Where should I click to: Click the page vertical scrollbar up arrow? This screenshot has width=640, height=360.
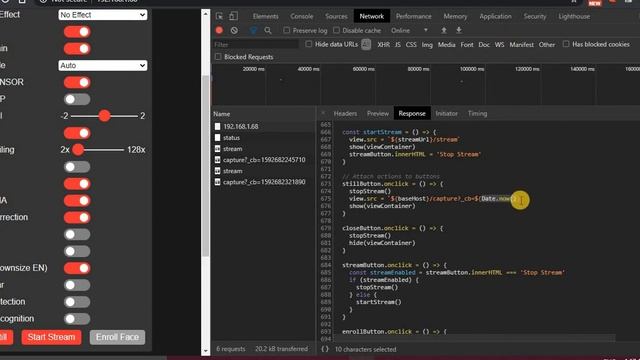tap(205, 14)
